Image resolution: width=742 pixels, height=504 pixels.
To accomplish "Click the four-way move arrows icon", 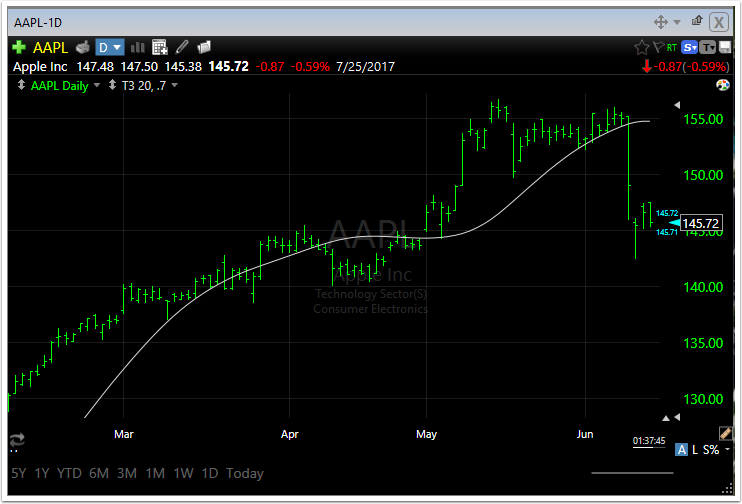I will (661, 22).
